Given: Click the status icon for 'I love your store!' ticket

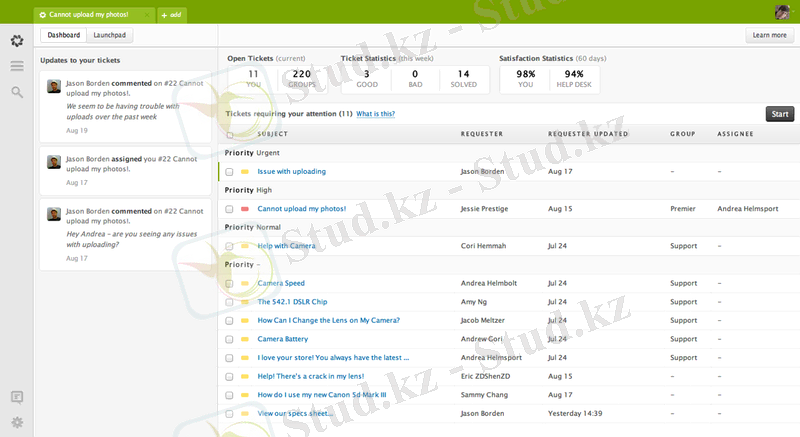Looking at the screenshot, I should pyautogui.click(x=245, y=358).
